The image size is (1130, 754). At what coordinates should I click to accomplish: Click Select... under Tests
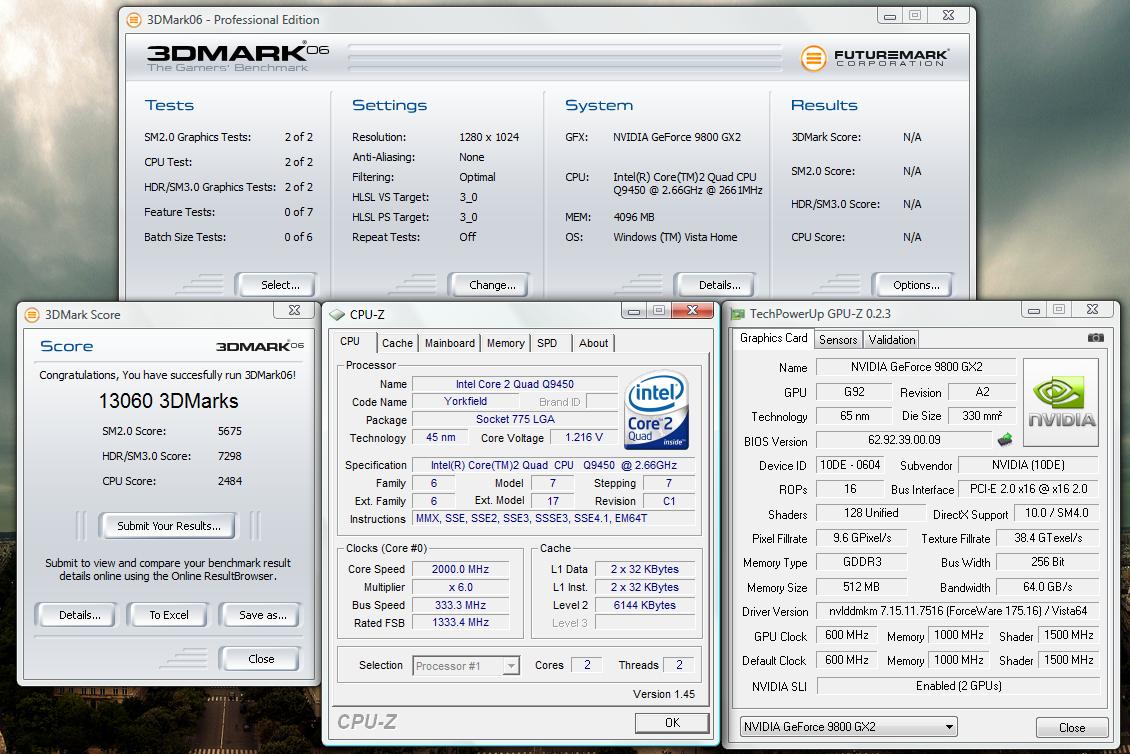(x=279, y=285)
